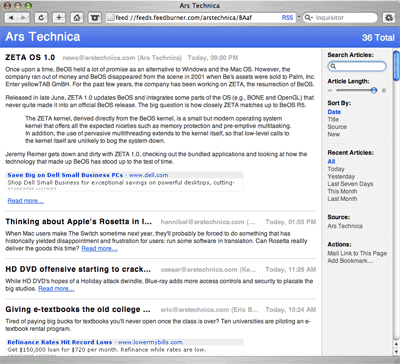Show All recent articles
Image resolution: width=400 pixels, height=364 pixels.
point(331,161)
